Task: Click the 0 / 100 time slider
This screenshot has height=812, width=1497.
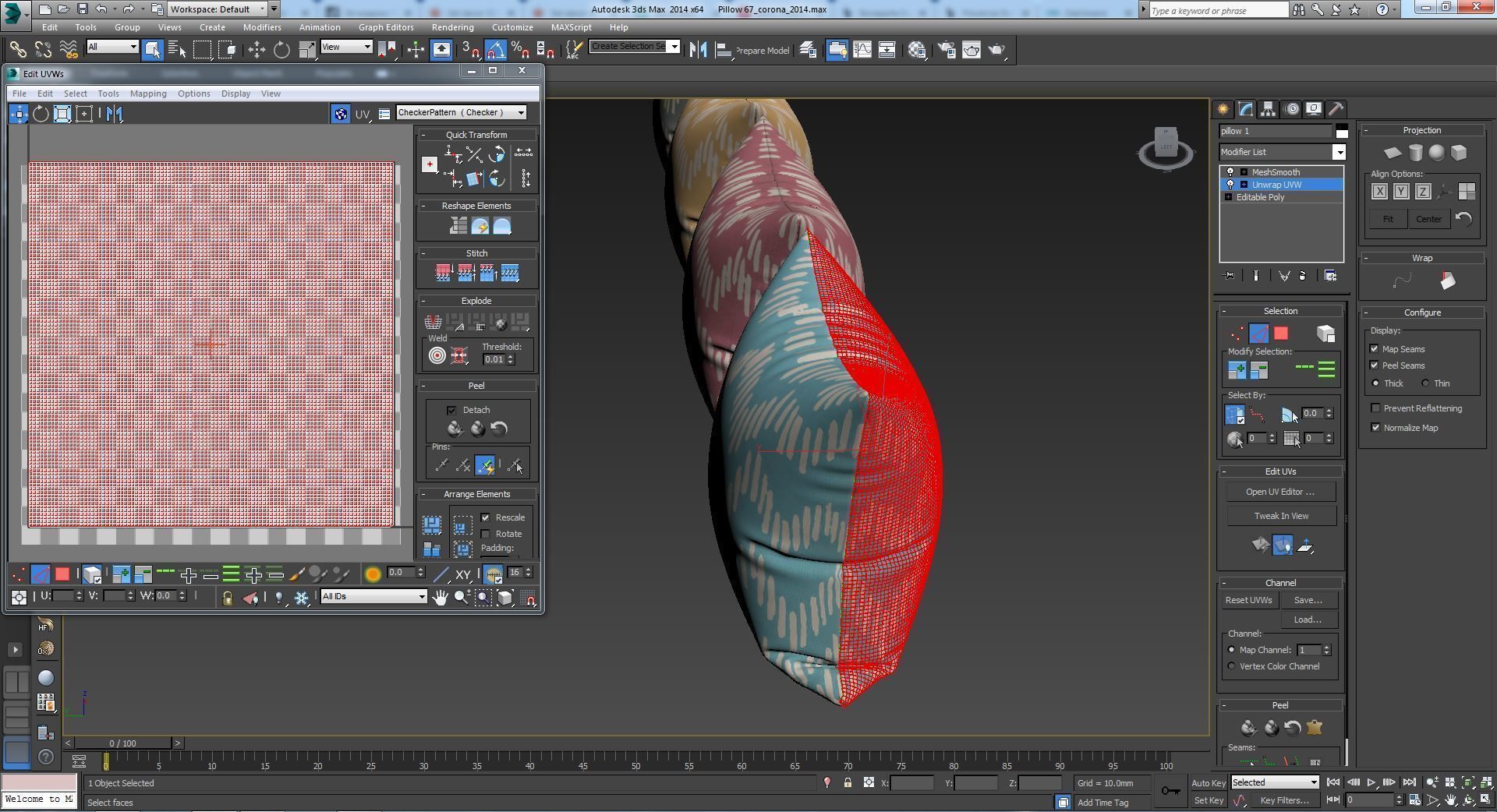Action: click(x=122, y=743)
